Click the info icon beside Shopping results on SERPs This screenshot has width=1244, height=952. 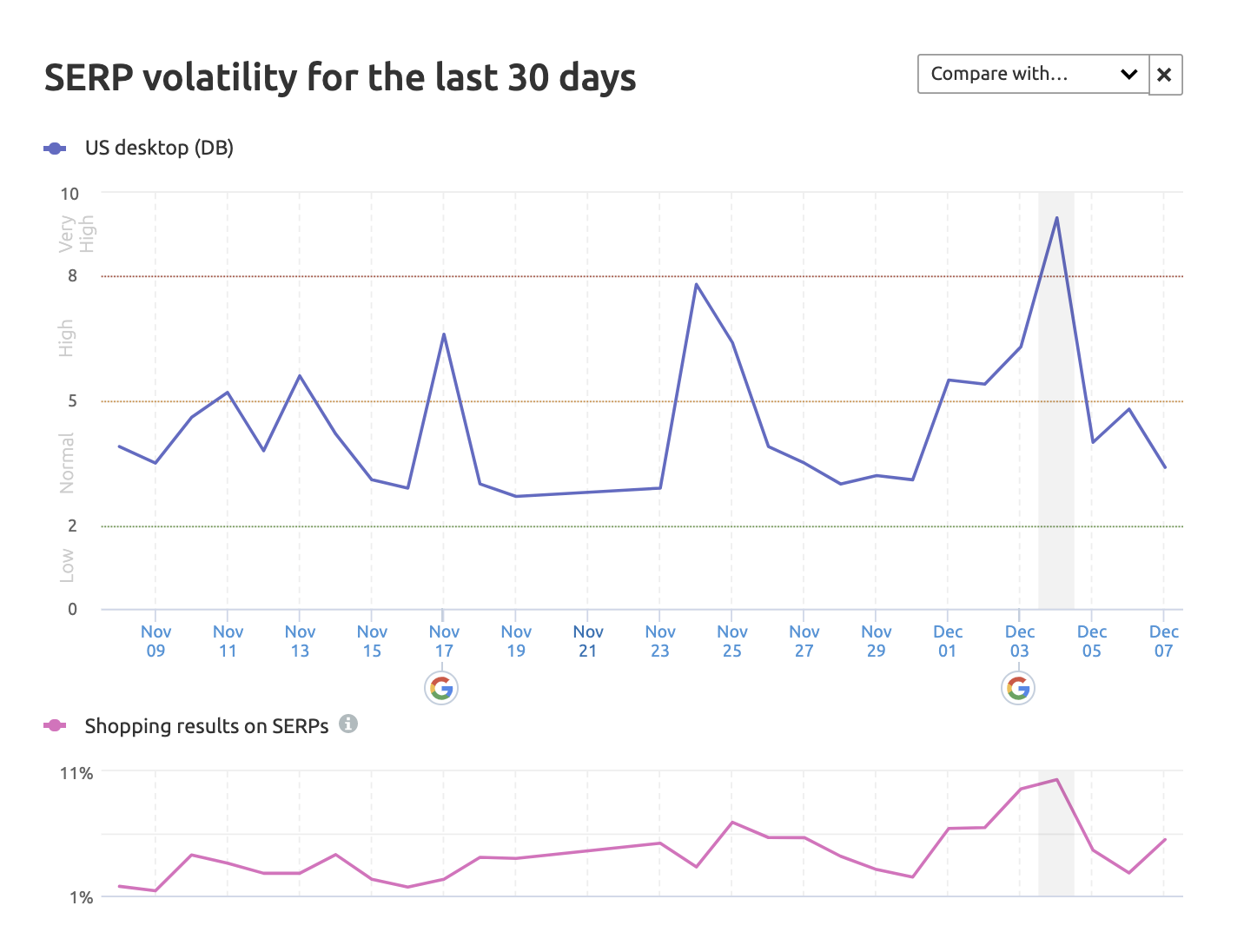(348, 724)
